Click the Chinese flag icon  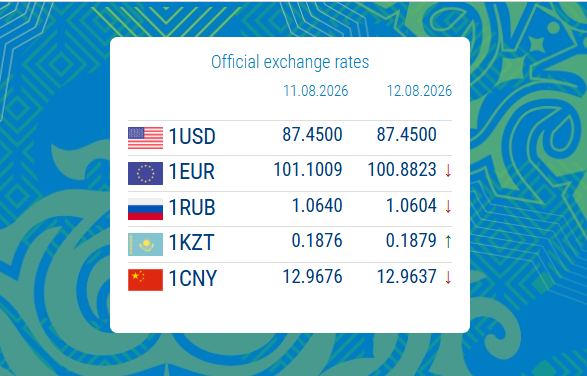[145, 280]
